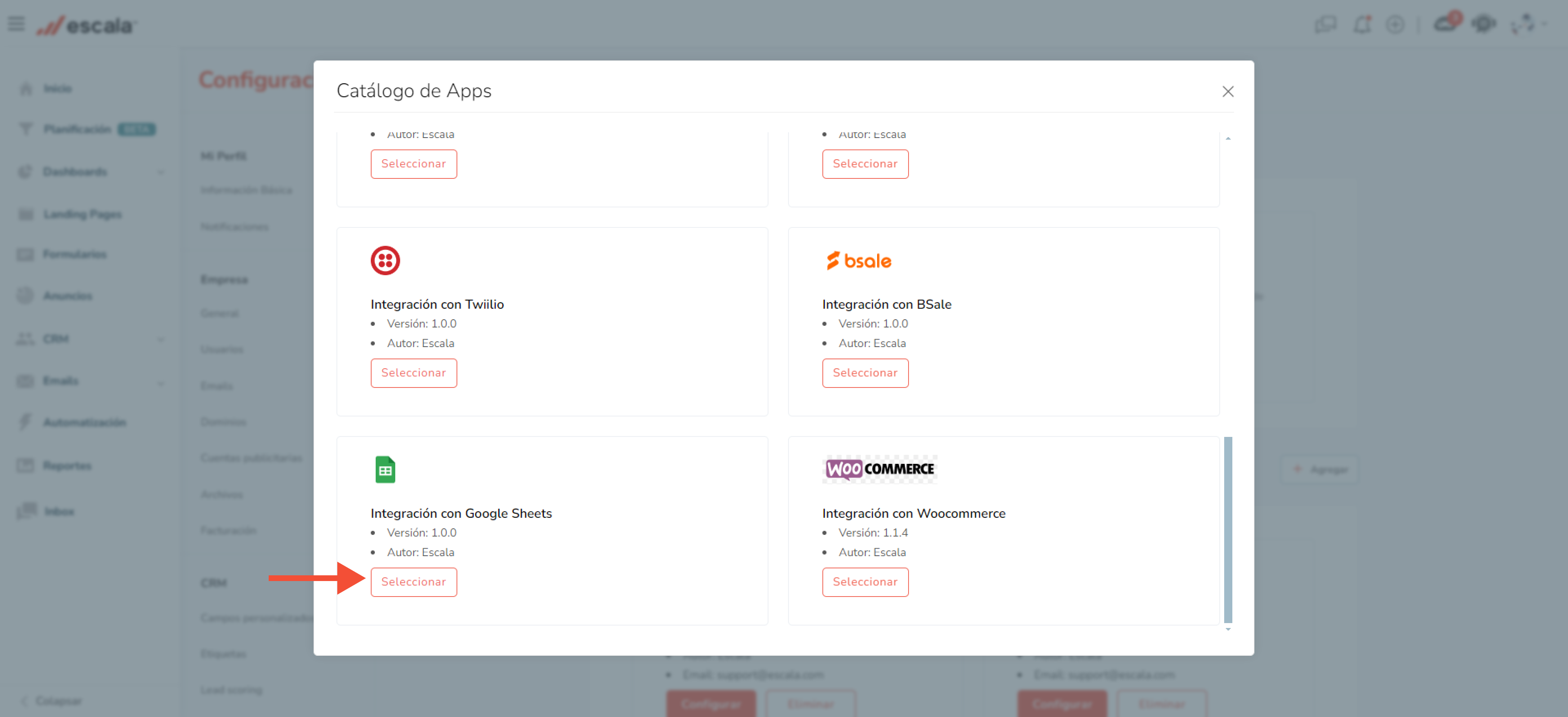Click the catalog scrollbar up arrow
Image resolution: width=1568 pixels, height=717 pixels.
pyautogui.click(x=1228, y=138)
